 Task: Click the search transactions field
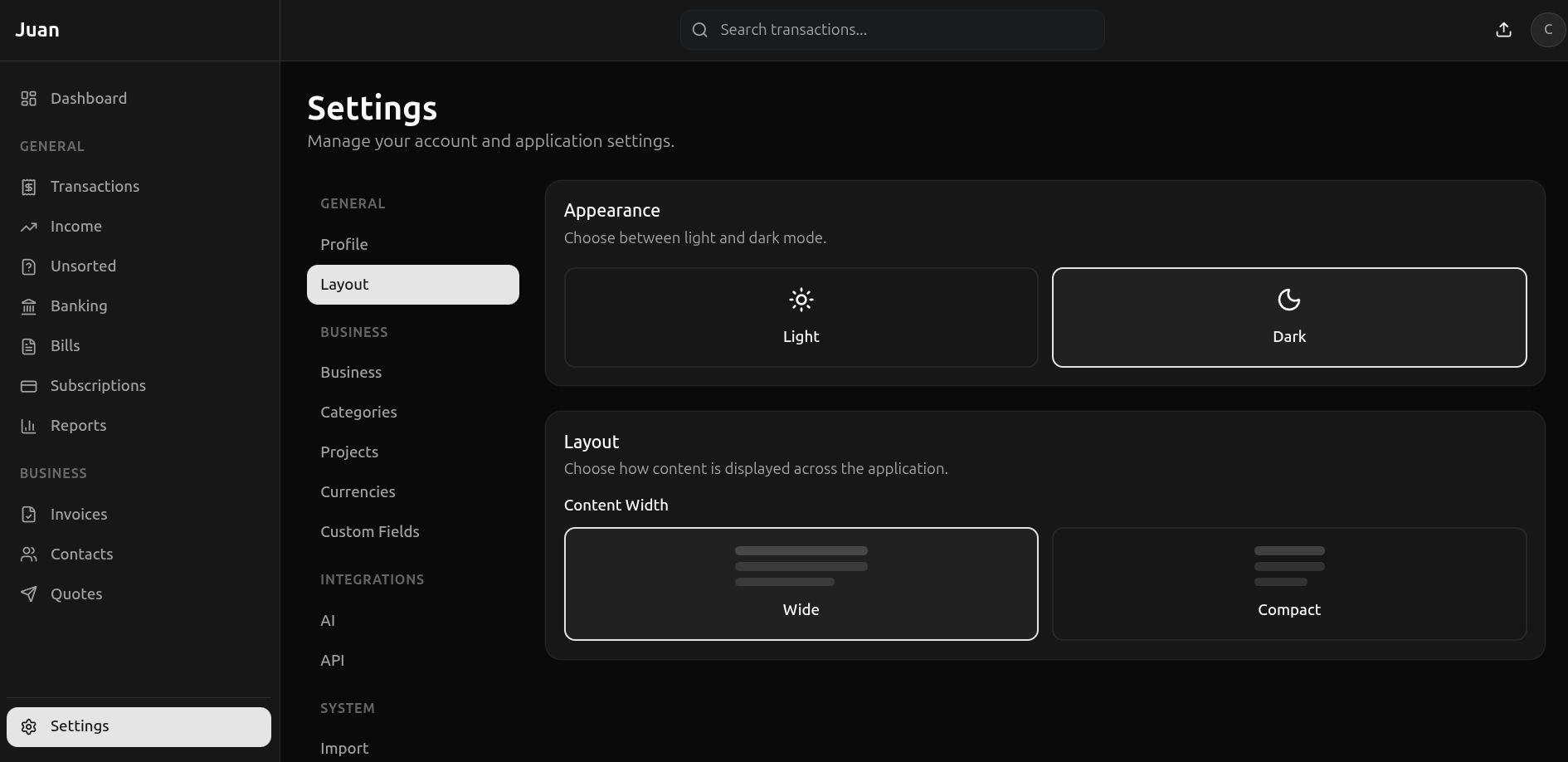pos(892,29)
